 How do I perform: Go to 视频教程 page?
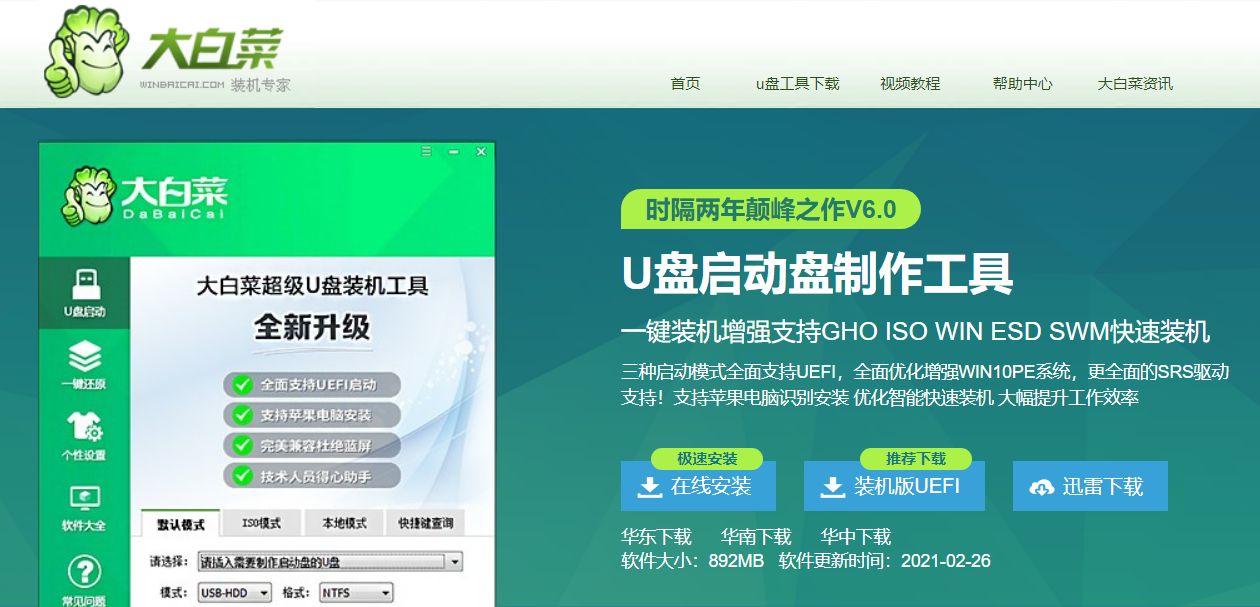click(x=910, y=84)
